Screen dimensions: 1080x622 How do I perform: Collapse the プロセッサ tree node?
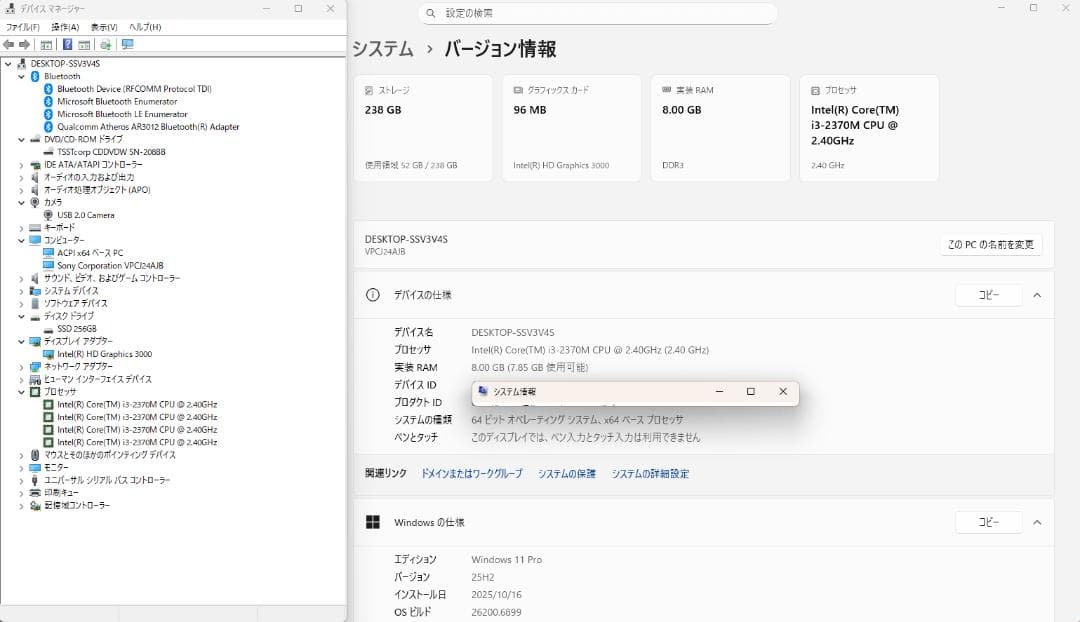click(19, 391)
